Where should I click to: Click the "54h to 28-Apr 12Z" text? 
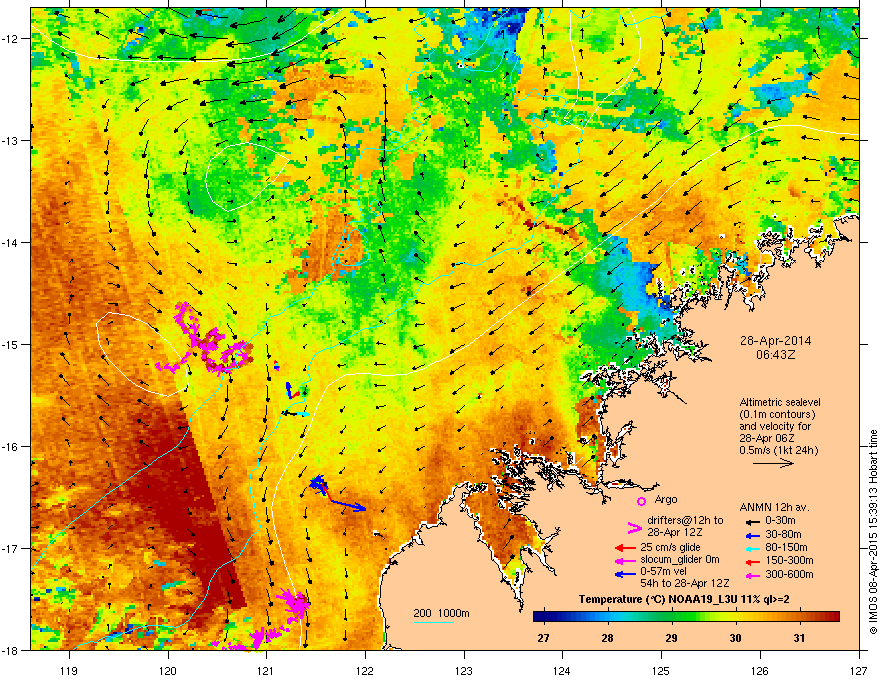click(684, 583)
